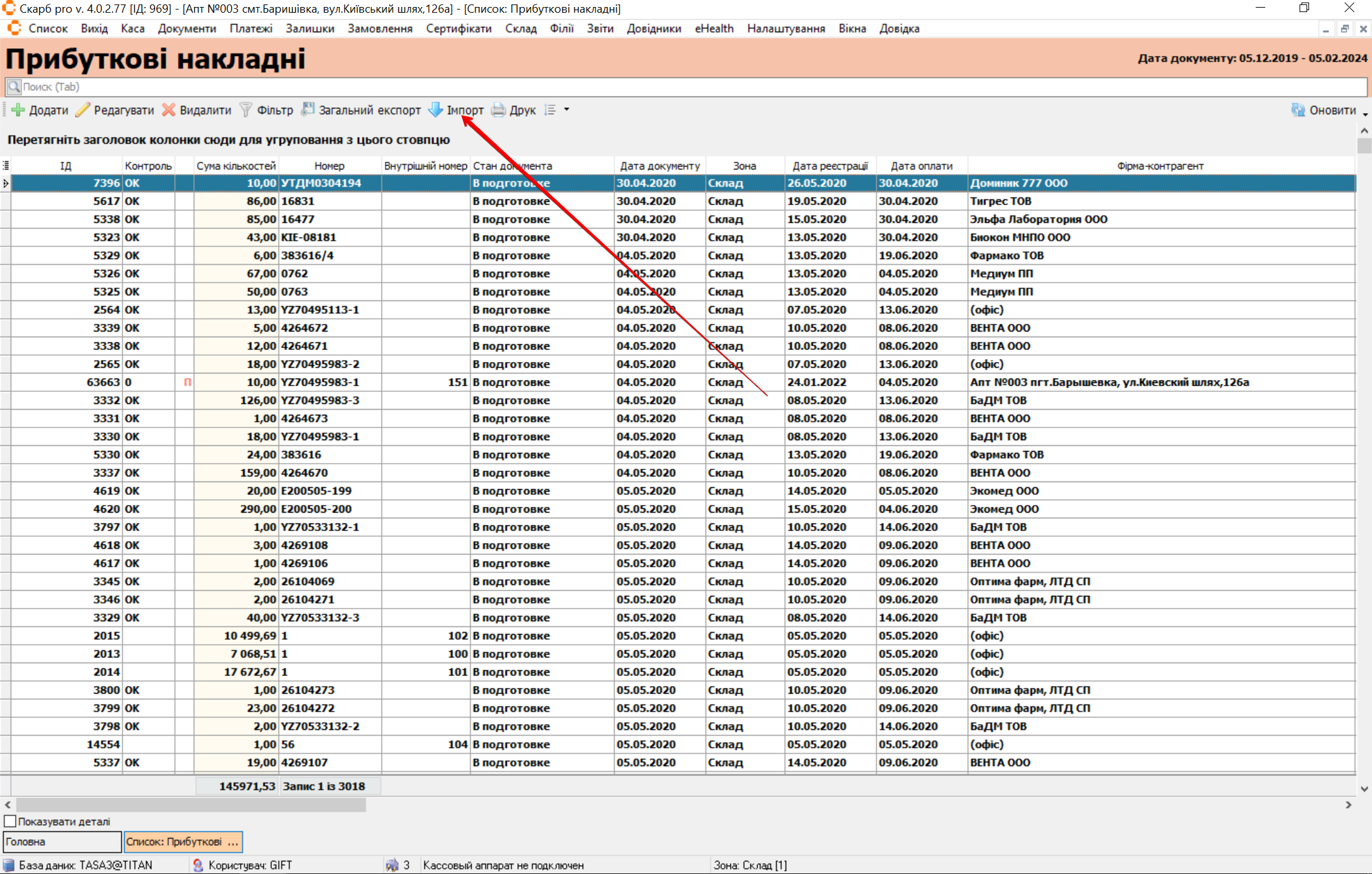This screenshot has width=1372, height=874.
Task: Click the blue arrow Імпорт icon
Action: pyautogui.click(x=435, y=110)
